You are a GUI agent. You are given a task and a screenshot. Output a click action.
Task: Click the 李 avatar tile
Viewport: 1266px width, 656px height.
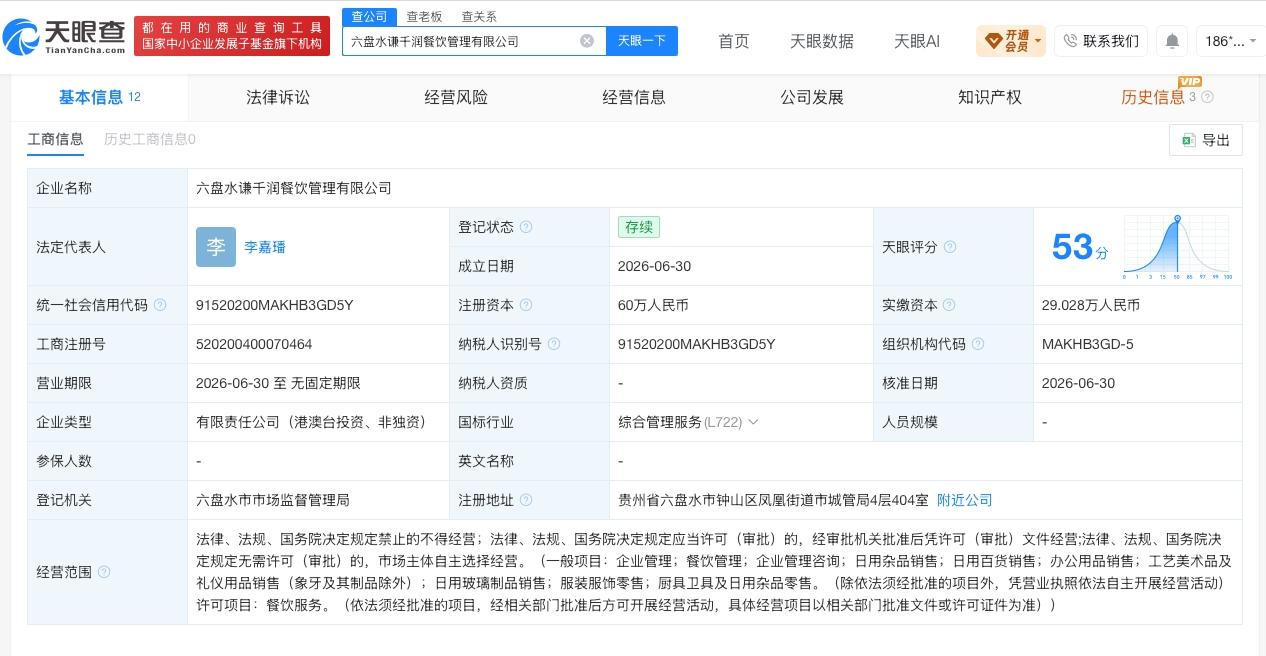pos(216,247)
